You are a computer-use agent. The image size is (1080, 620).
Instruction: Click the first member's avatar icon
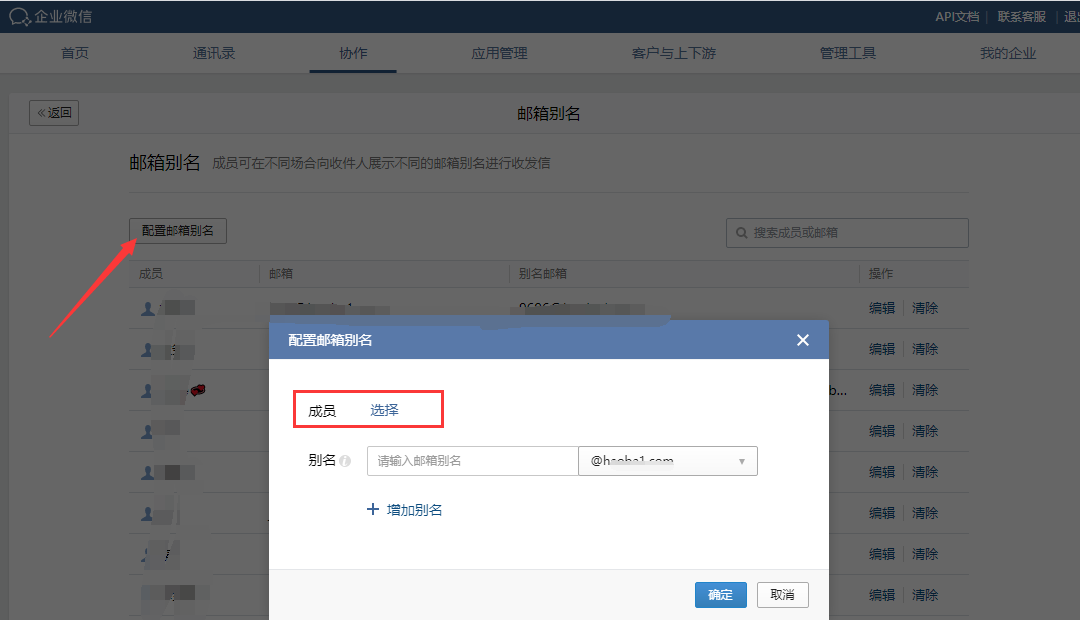pyautogui.click(x=147, y=308)
